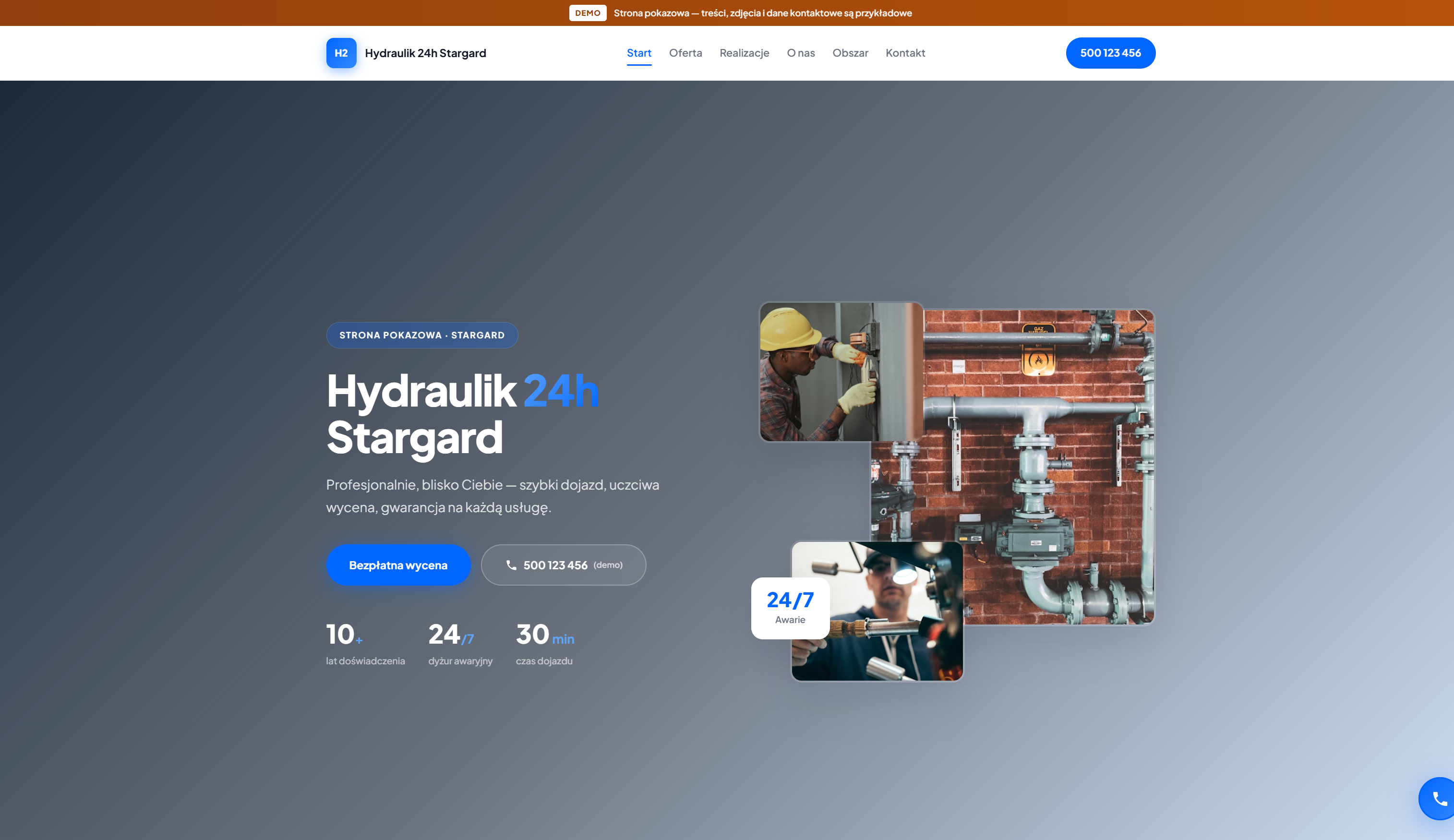Click the H2 logo icon

tap(341, 53)
